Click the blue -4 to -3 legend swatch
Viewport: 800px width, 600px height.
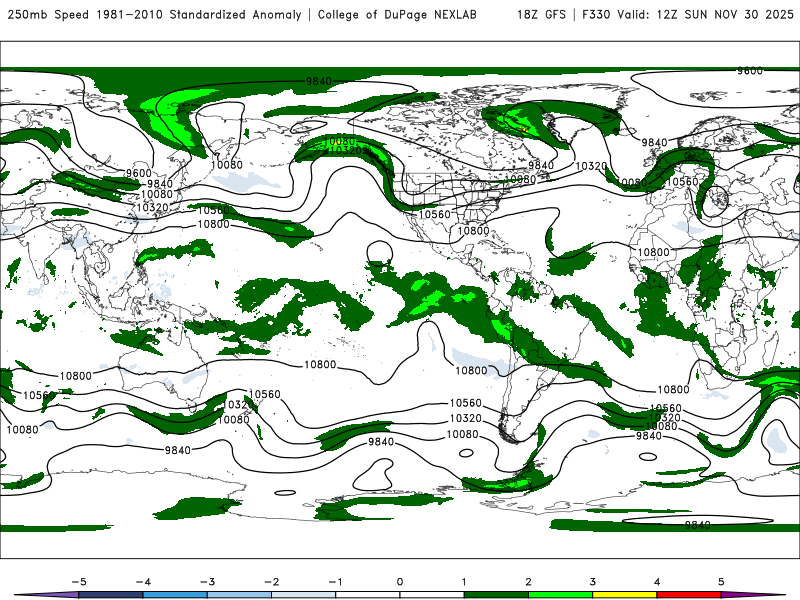coord(175,595)
